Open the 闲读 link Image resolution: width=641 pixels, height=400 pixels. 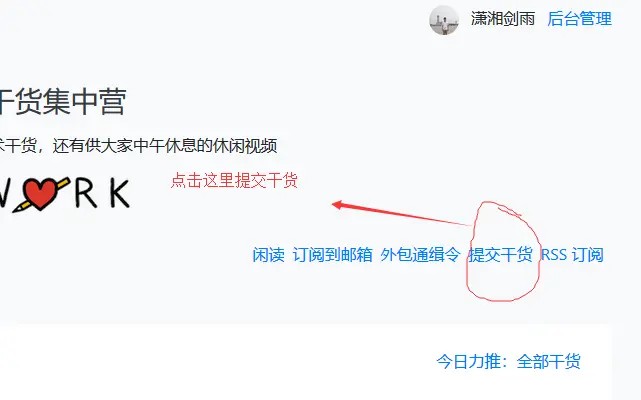(x=268, y=255)
